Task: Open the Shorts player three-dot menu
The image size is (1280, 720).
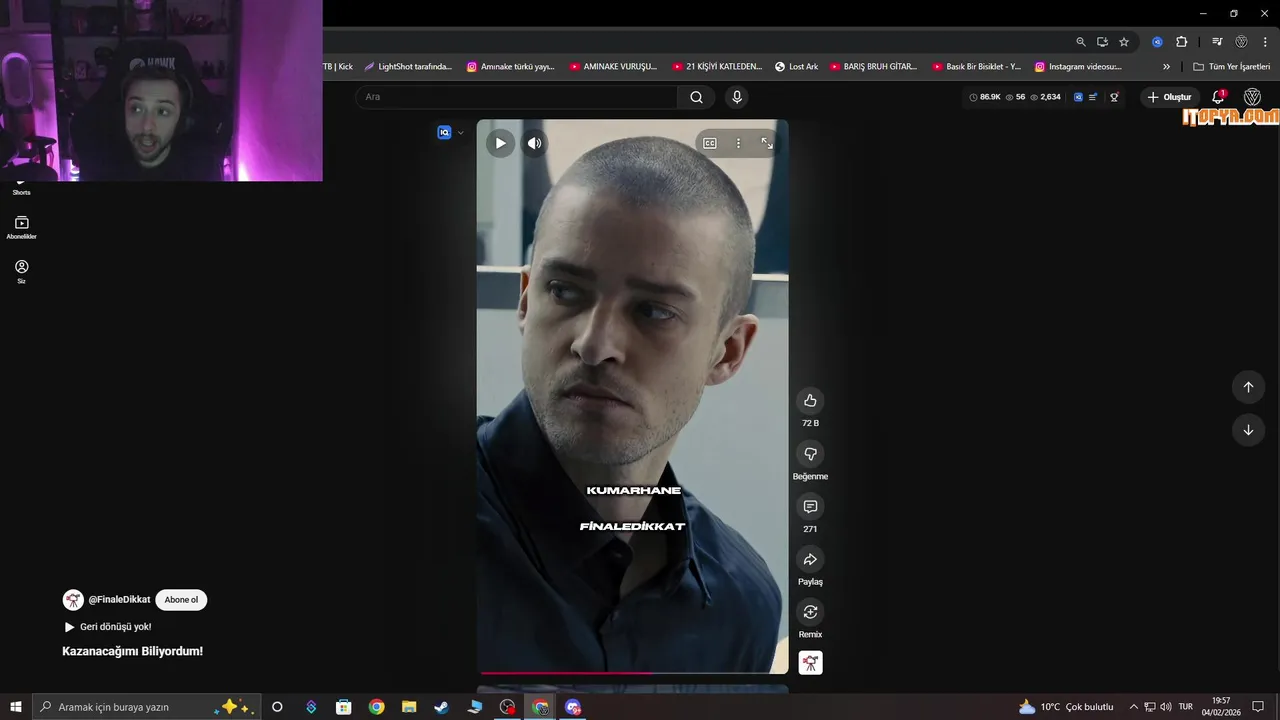Action: [x=739, y=143]
